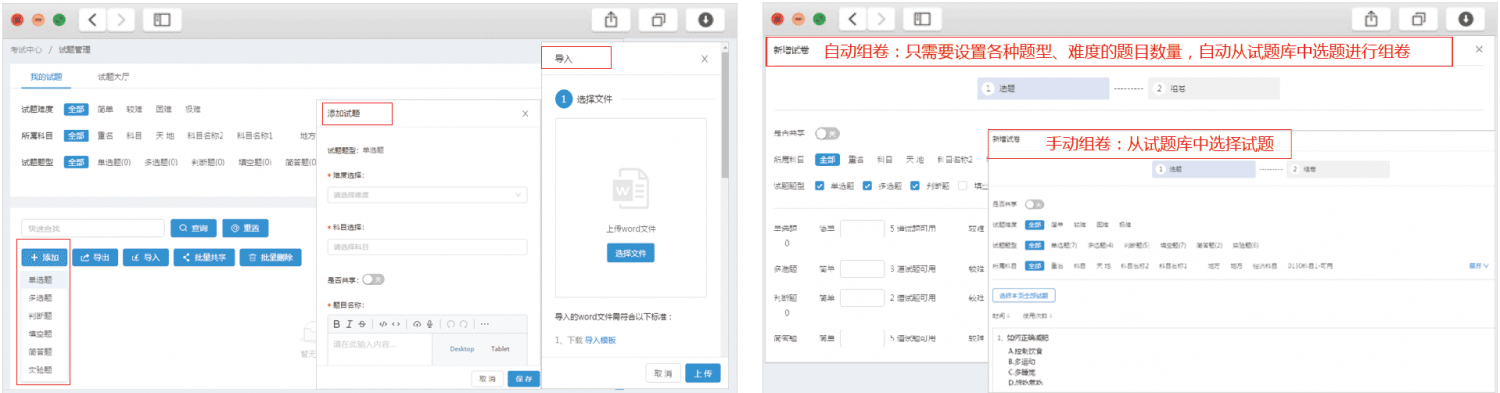This screenshot has width=1500, height=393.
Task: Open downloads in the right browser window
Action: (x=1466, y=19)
